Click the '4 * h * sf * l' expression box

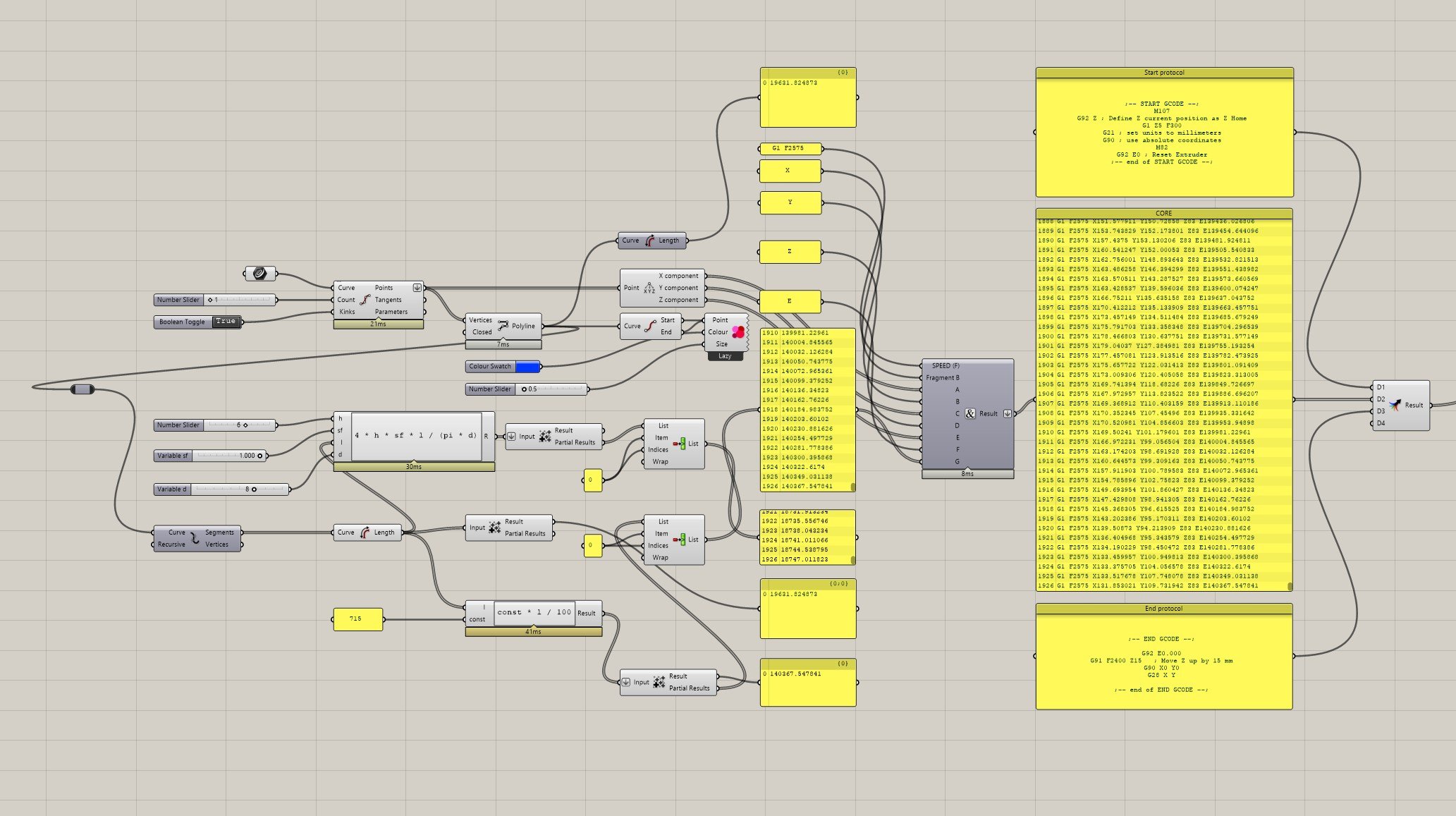[416, 436]
